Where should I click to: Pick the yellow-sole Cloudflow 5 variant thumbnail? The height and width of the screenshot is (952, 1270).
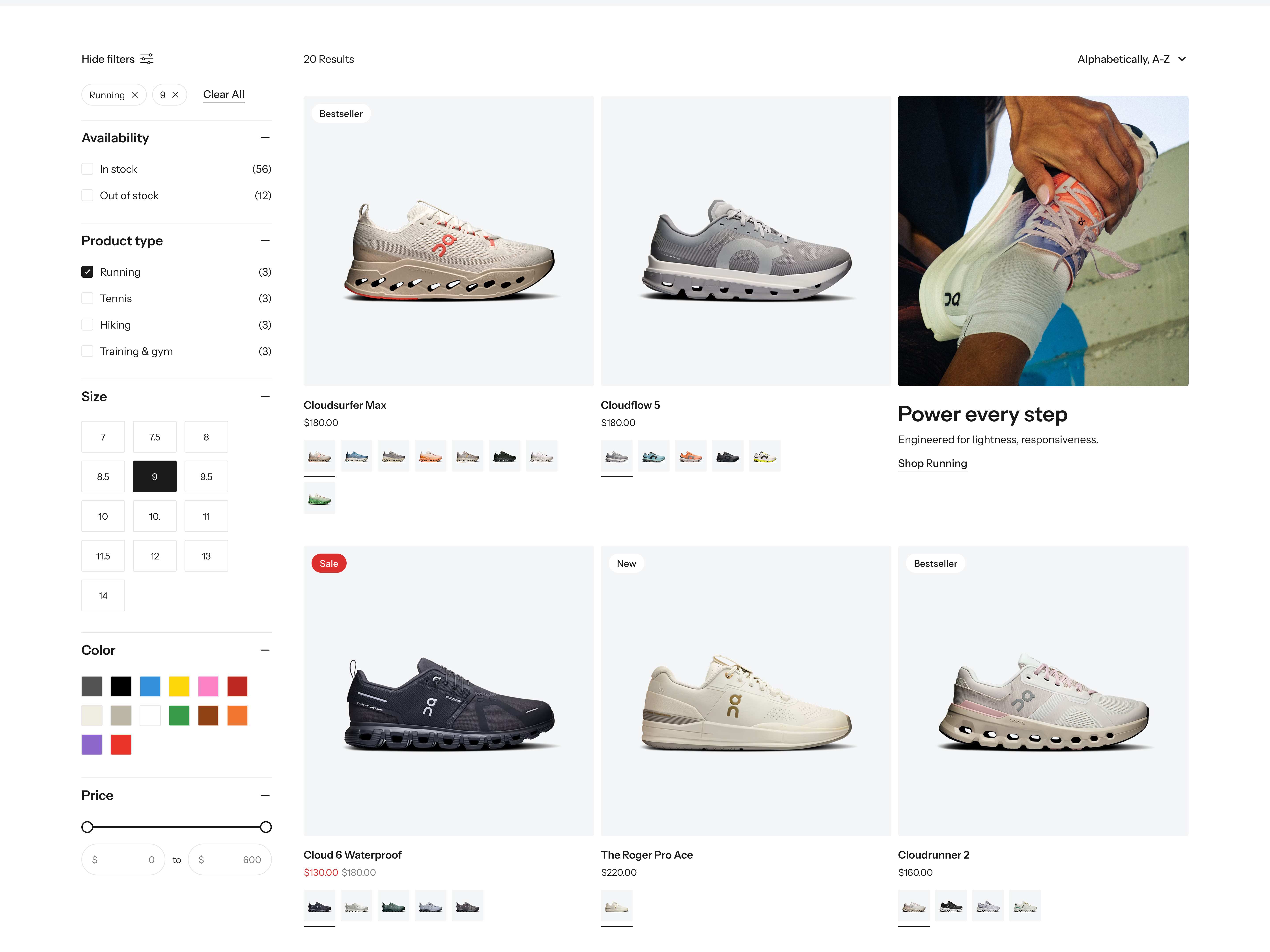click(x=764, y=456)
